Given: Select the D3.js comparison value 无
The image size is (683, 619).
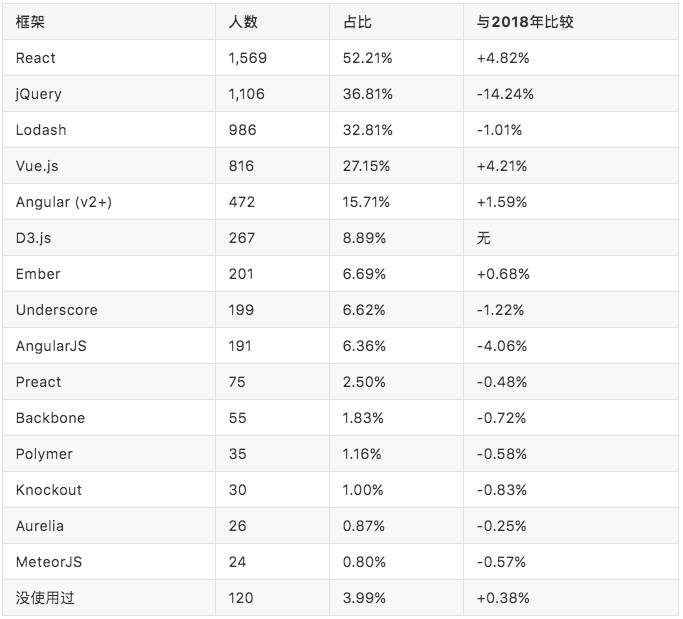Looking at the screenshot, I should [x=484, y=238].
